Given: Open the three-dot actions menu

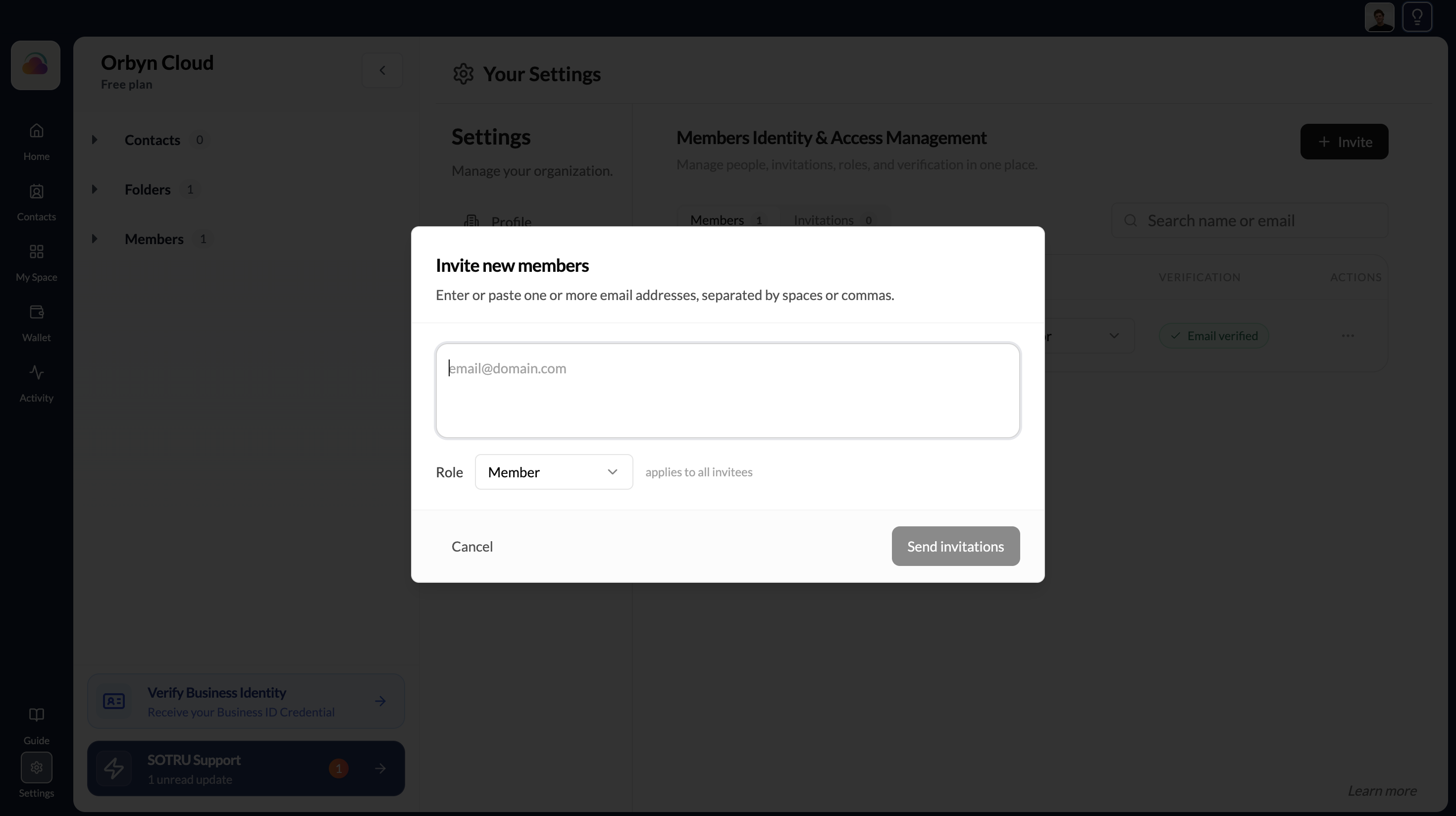Looking at the screenshot, I should pyautogui.click(x=1348, y=336).
